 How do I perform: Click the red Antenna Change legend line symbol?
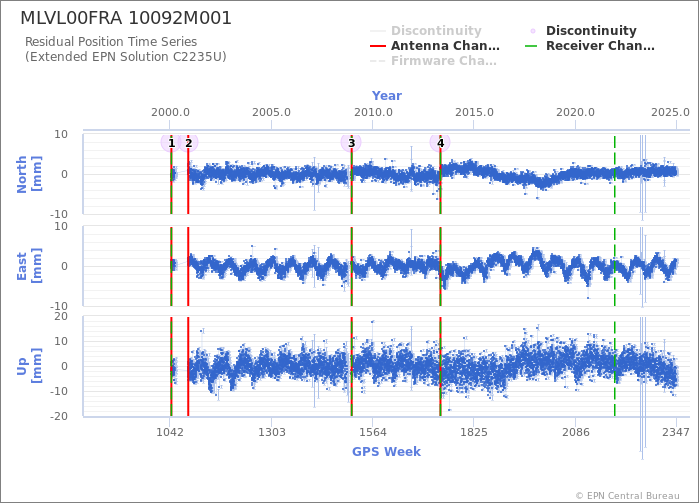point(378,46)
